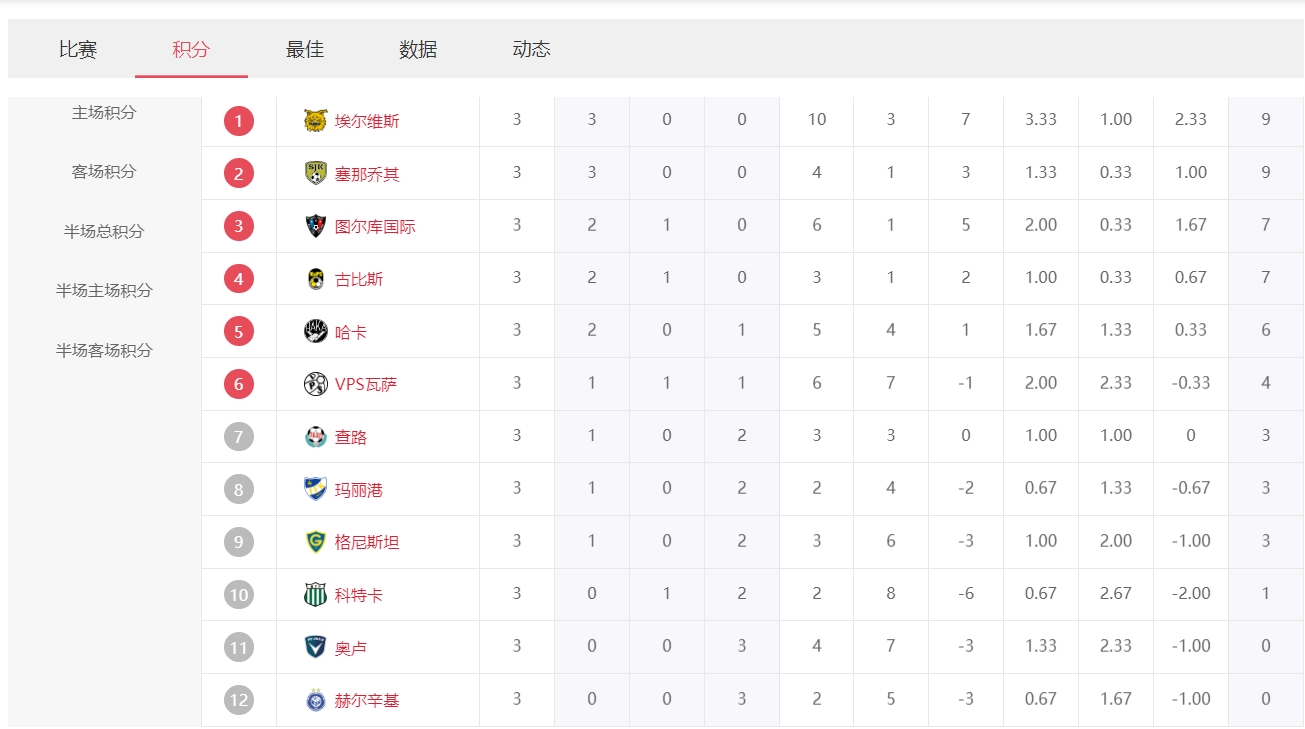This screenshot has height=729, width=1305.
Task: Switch to the 比赛 tab
Action: click(78, 50)
